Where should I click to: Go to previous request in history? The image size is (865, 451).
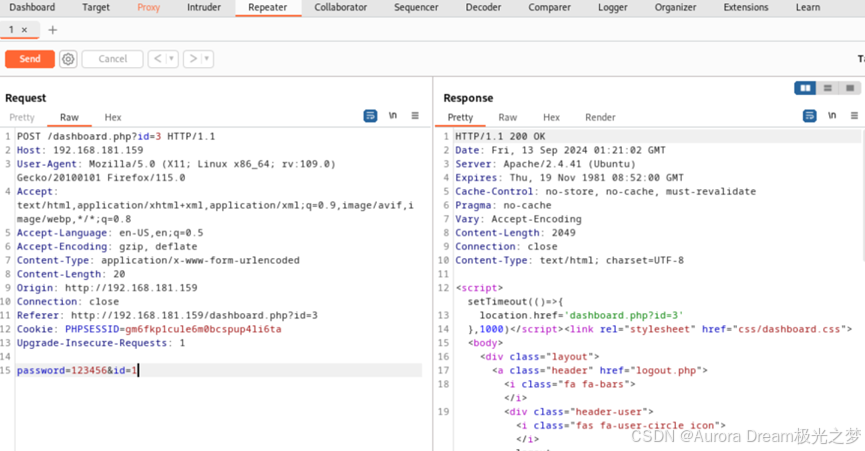[157, 58]
